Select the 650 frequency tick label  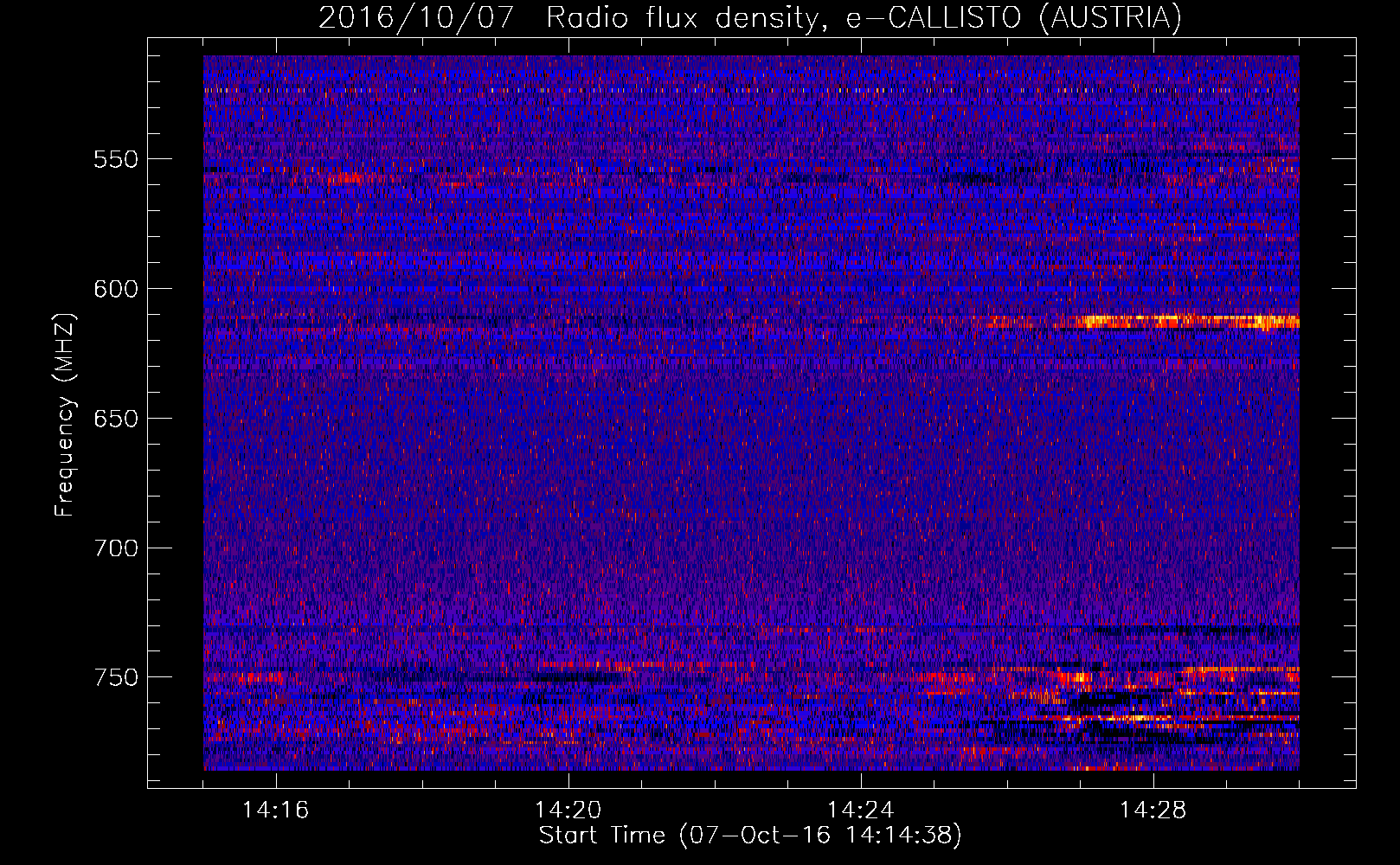[116, 419]
